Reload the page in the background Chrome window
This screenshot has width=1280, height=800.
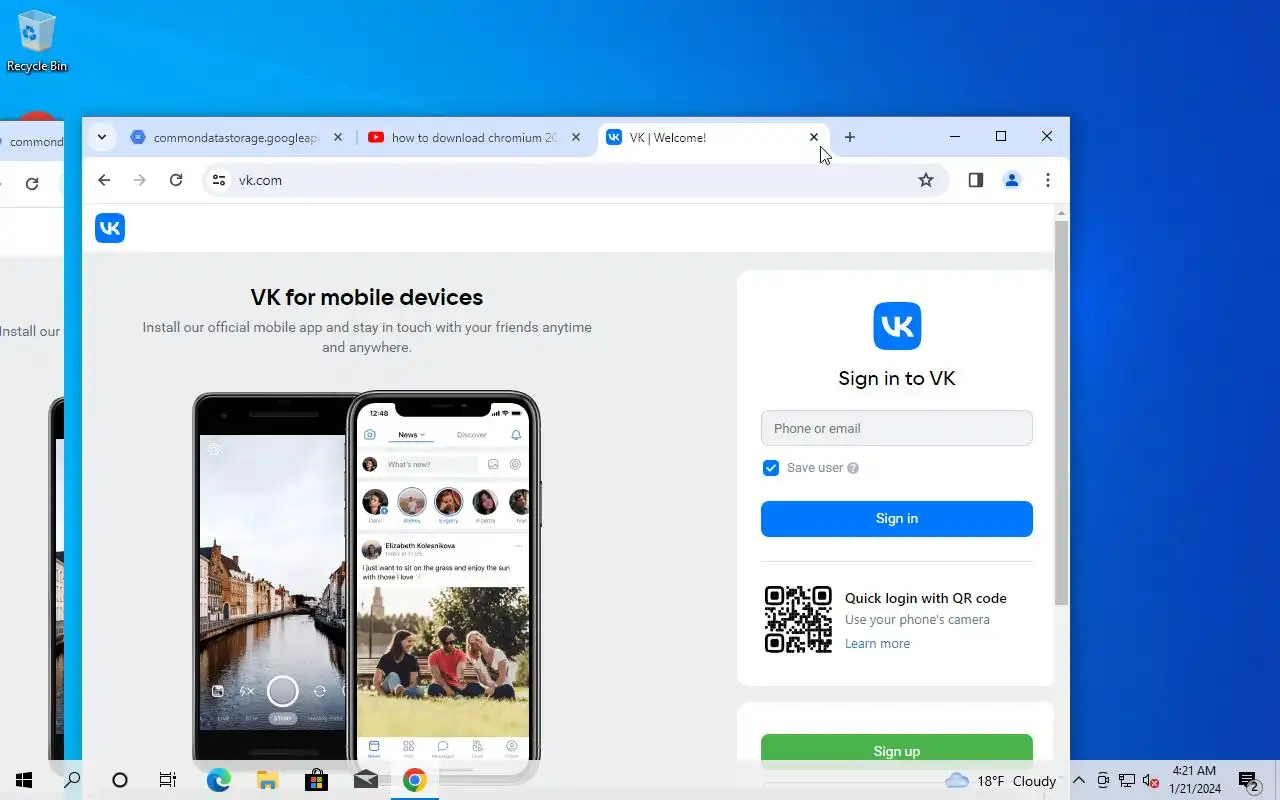pyautogui.click(x=32, y=184)
